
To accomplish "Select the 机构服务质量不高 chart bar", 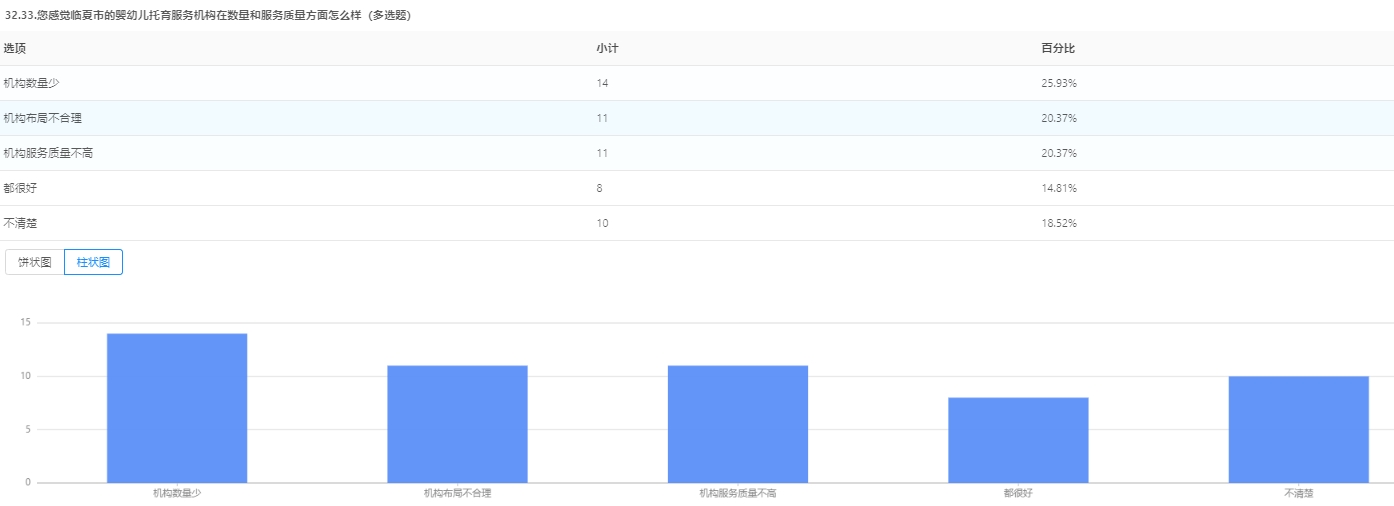I will coord(738,424).
